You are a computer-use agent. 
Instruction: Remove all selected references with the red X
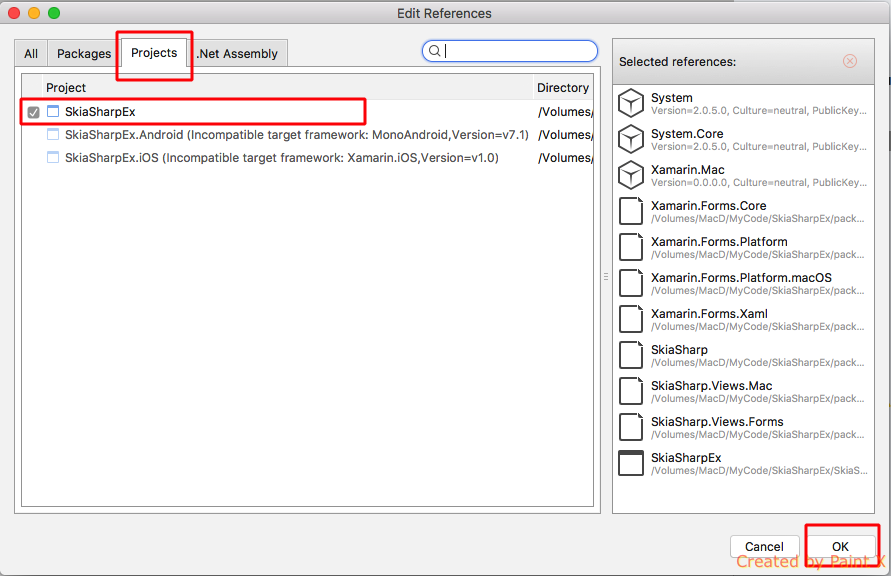(x=850, y=61)
